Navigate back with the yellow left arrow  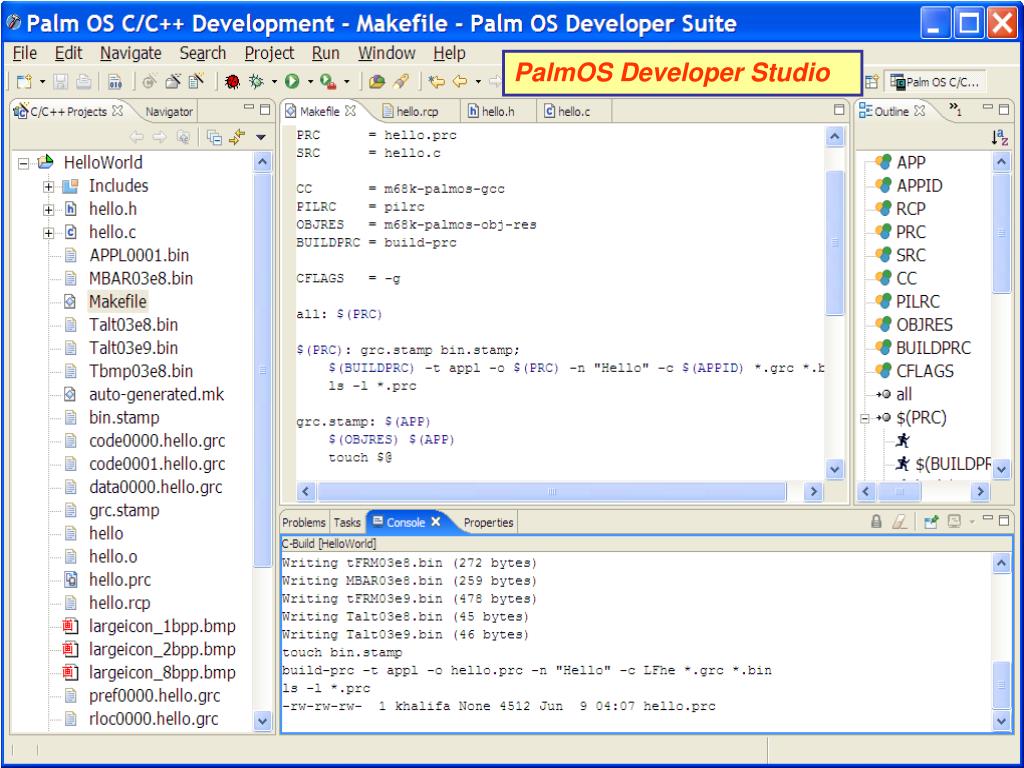click(460, 81)
